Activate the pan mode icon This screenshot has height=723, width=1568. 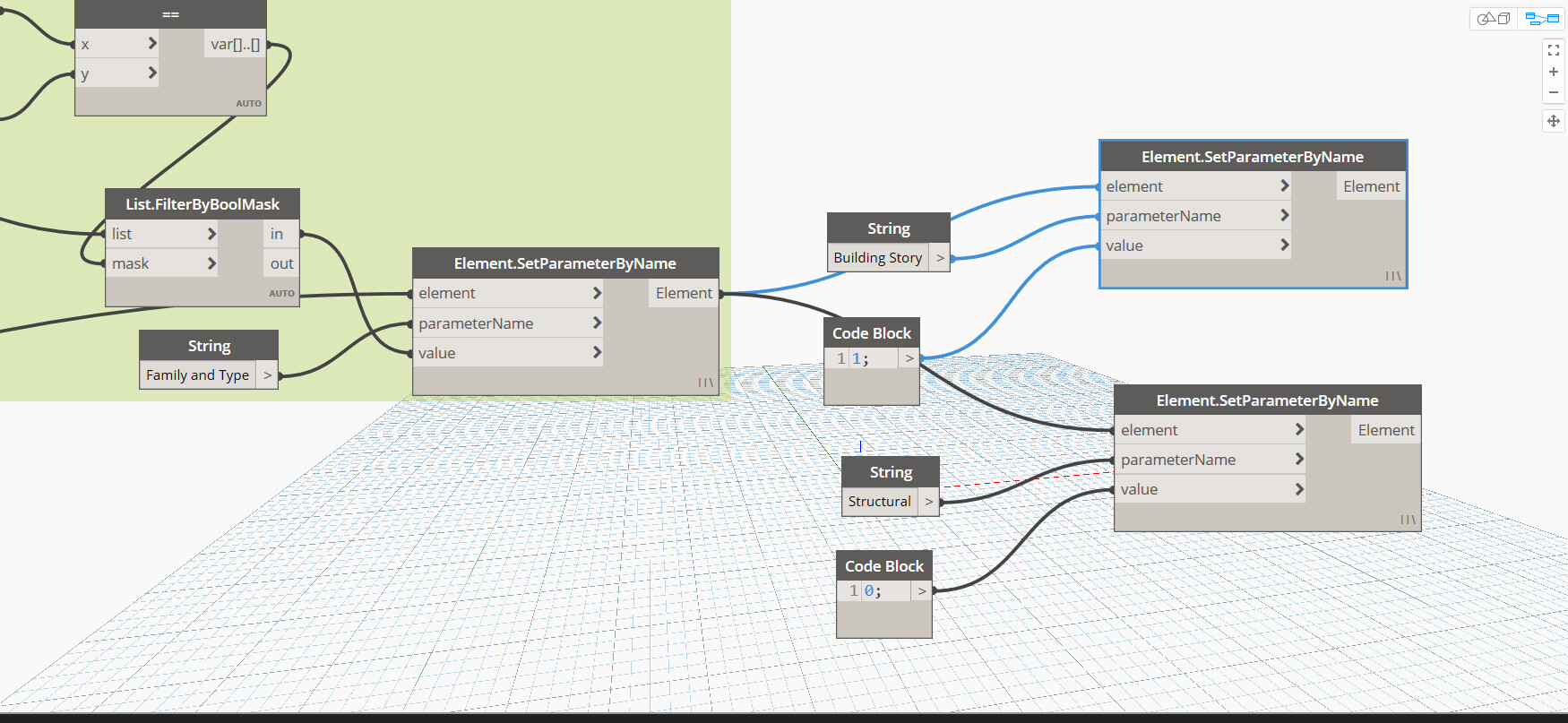pos(1554,121)
